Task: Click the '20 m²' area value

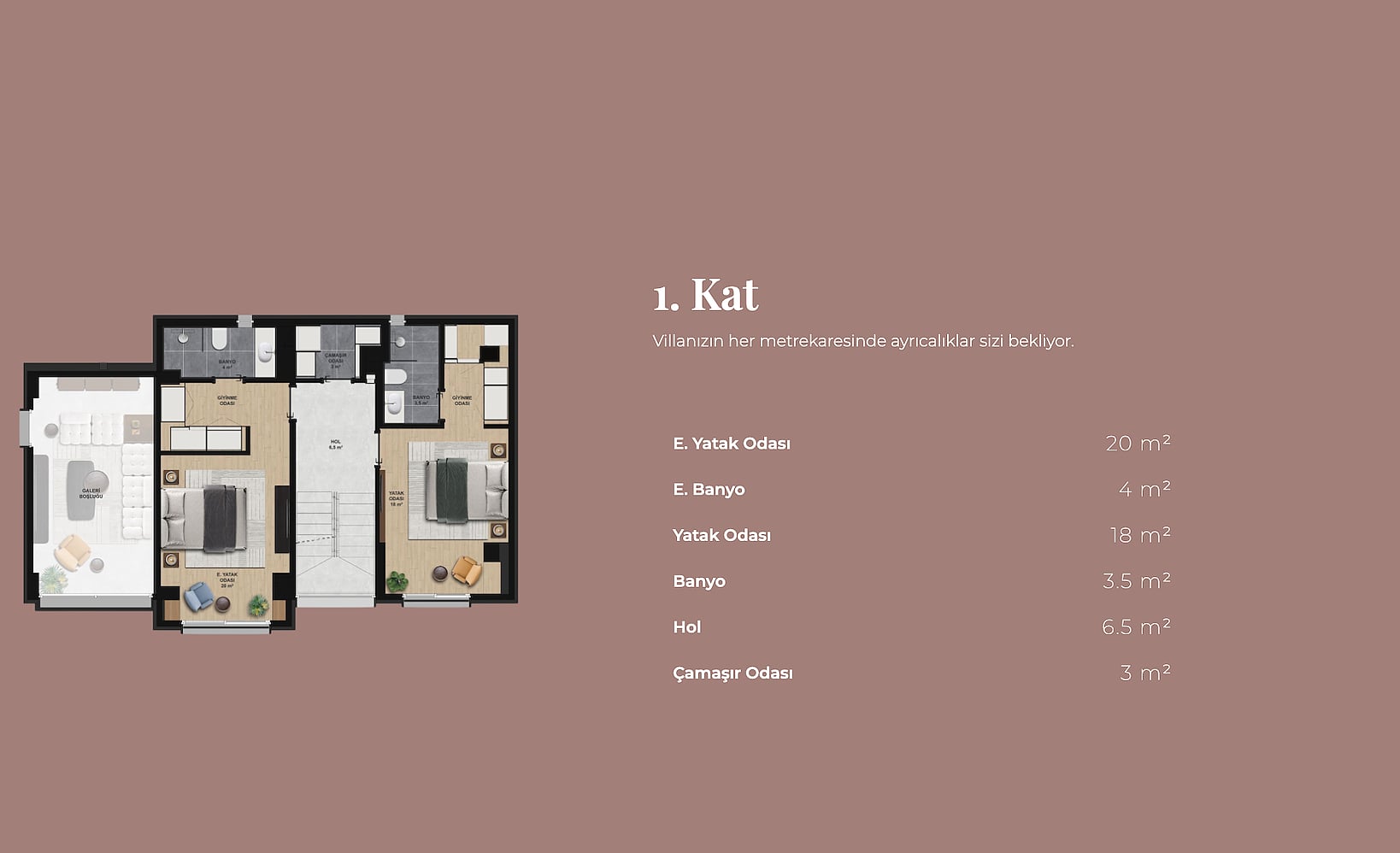Action: point(1138,443)
